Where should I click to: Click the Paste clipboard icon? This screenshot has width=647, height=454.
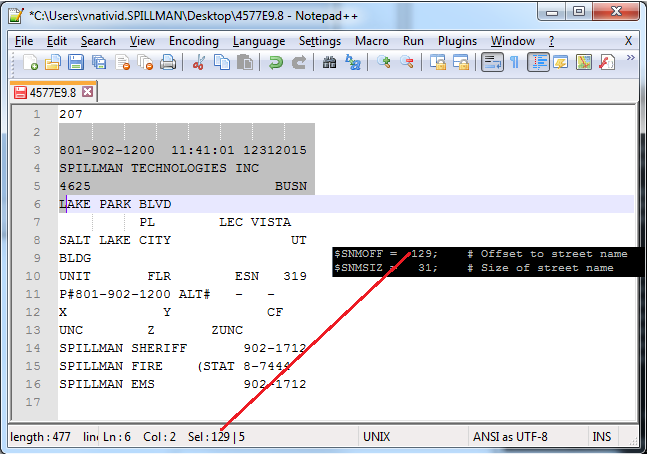(245, 63)
